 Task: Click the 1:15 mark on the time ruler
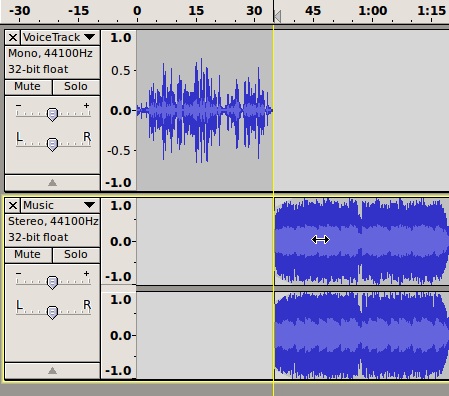[x=431, y=11]
